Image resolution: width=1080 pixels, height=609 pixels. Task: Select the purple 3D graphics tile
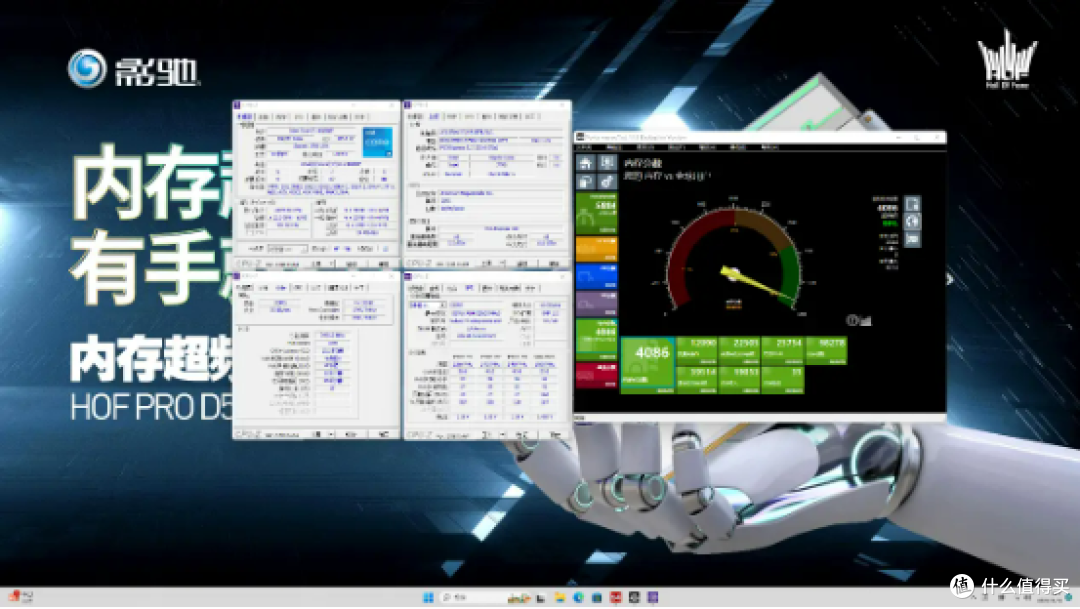pyautogui.click(x=596, y=304)
